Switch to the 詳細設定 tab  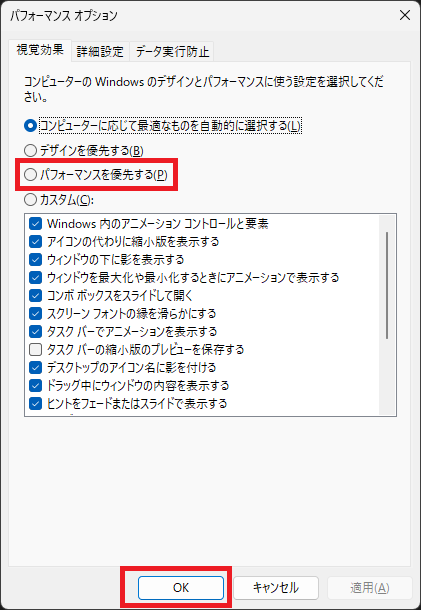pyautogui.click(x=100, y=52)
